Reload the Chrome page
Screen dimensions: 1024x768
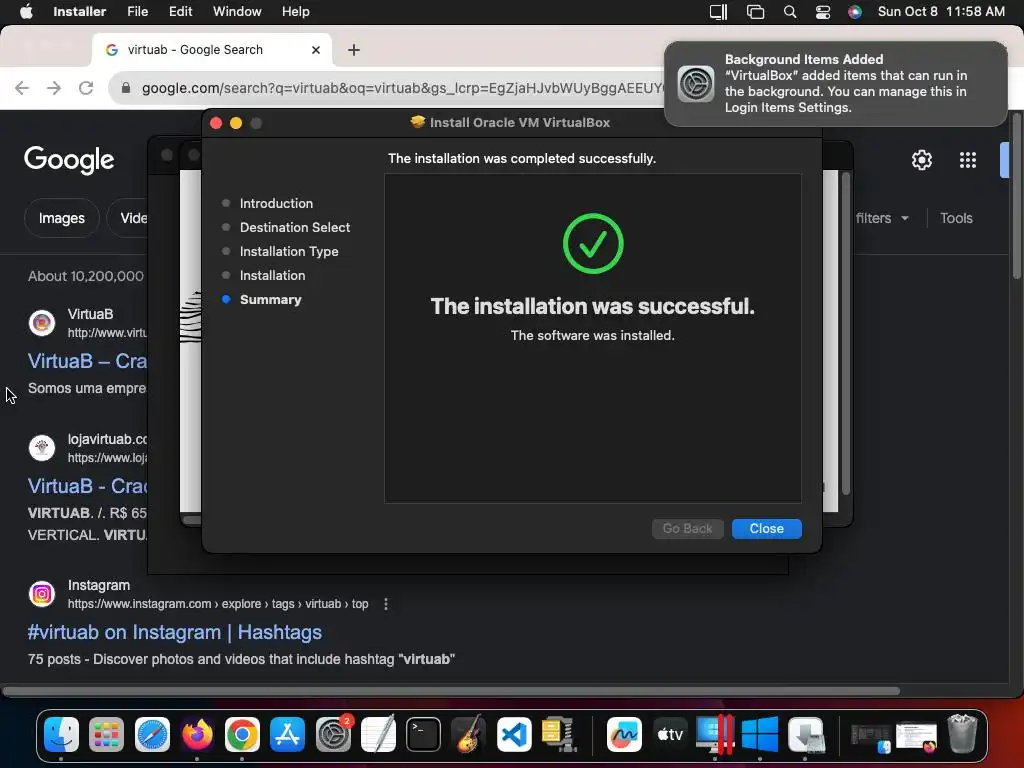[x=86, y=88]
